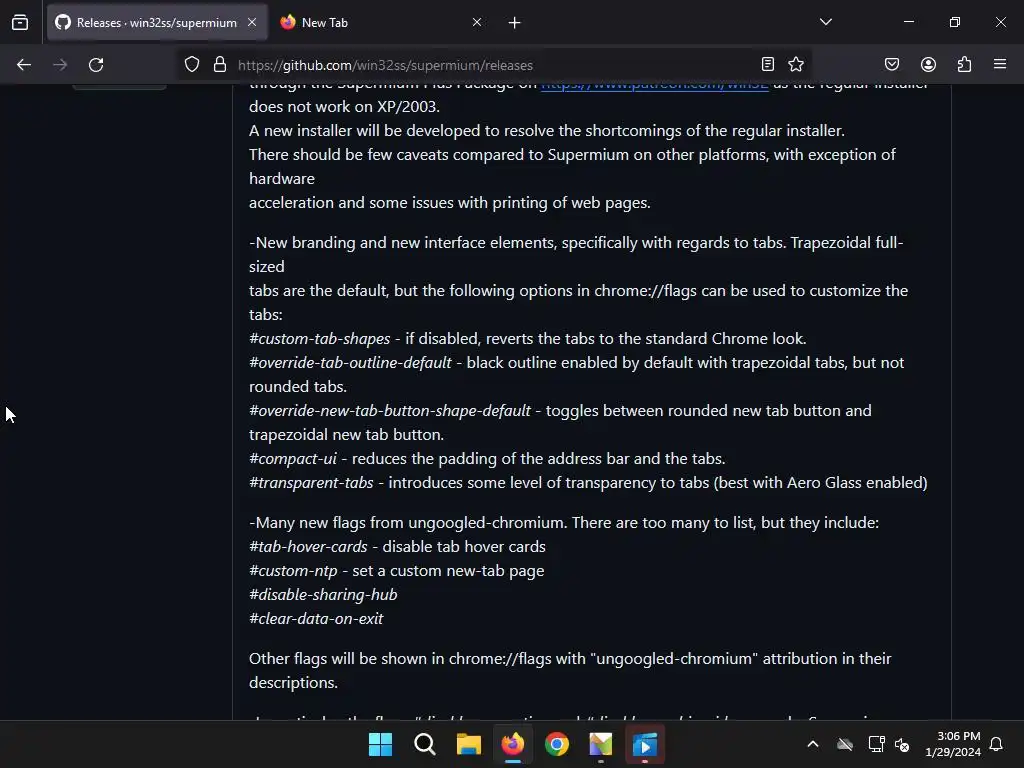The width and height of the screenshot is (1024, 768).
Task: Open File Explorer from taskbar
Action: tap(468, 744)
